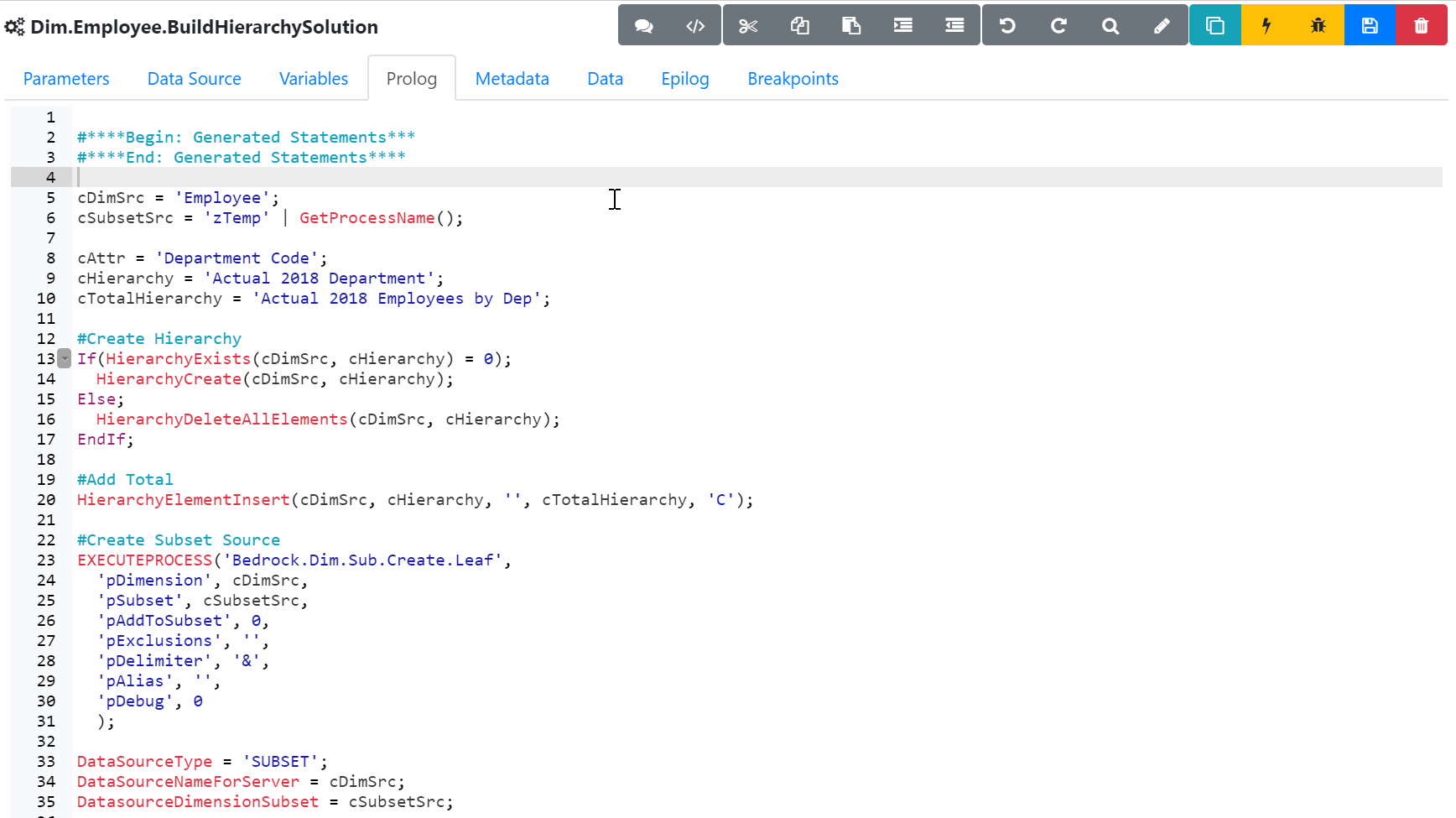The width and height of the screenshot is (1456, 818).
Task: Open search with the magnifier icon
Action: [1110, 26]
